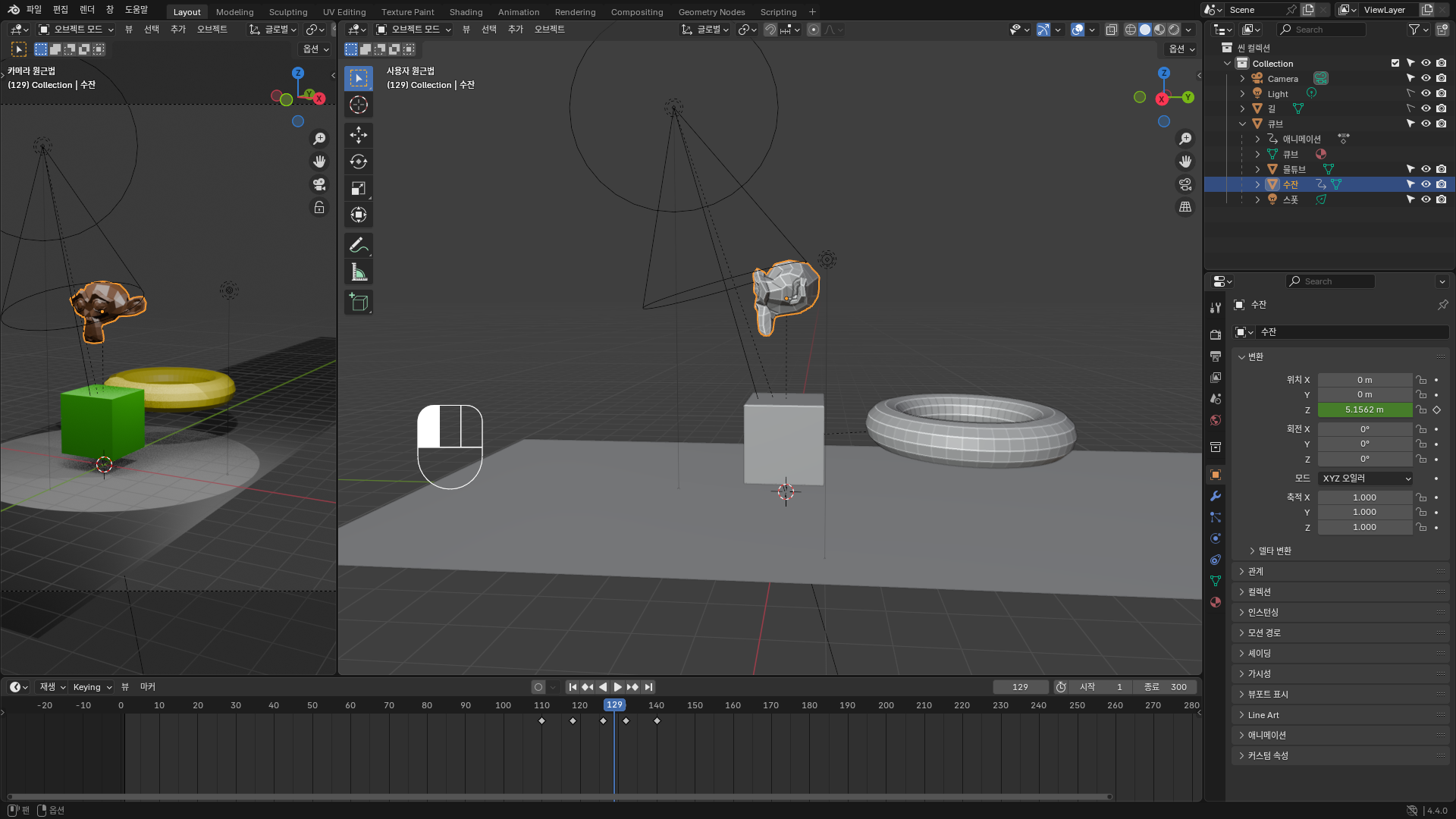This screenshot has height=819, width=1456.
Task: Select the Scale tool in toolbar
Action: click(359, 188)
